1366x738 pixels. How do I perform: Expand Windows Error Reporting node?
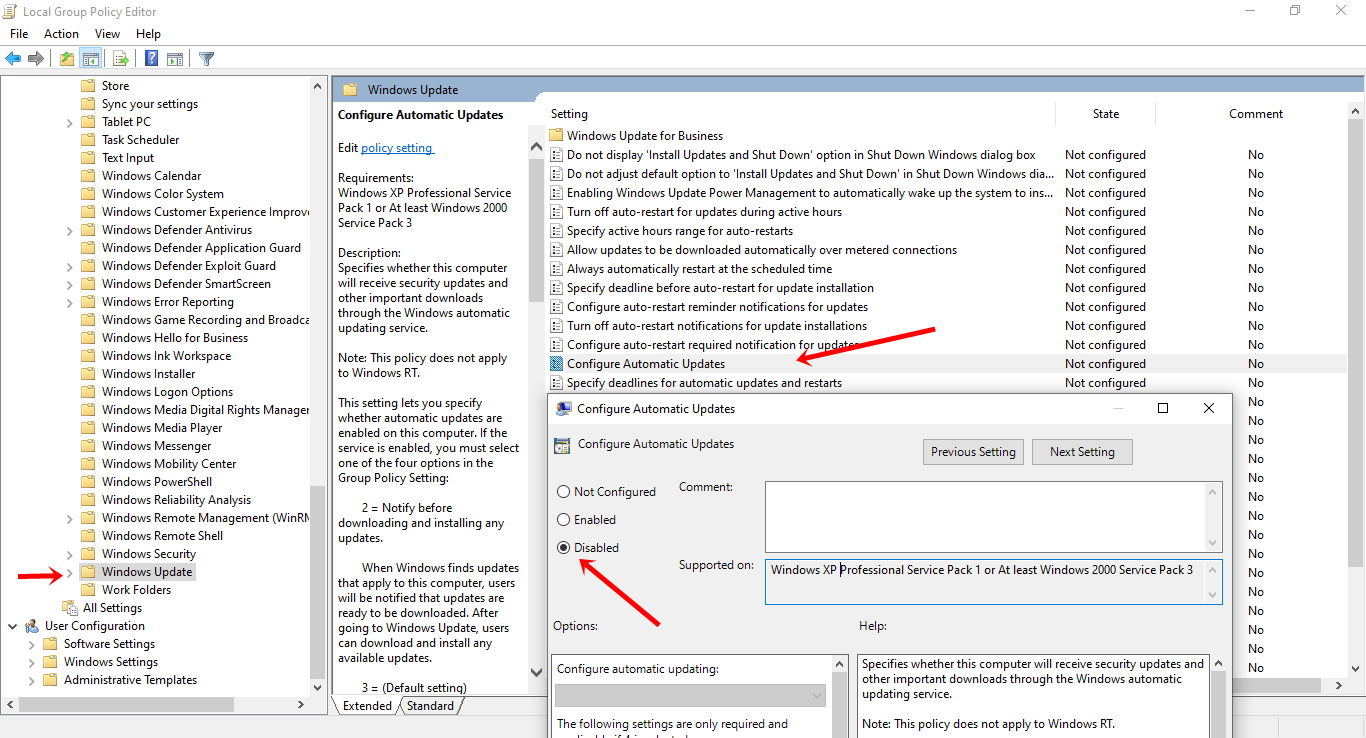click(69, 302)
